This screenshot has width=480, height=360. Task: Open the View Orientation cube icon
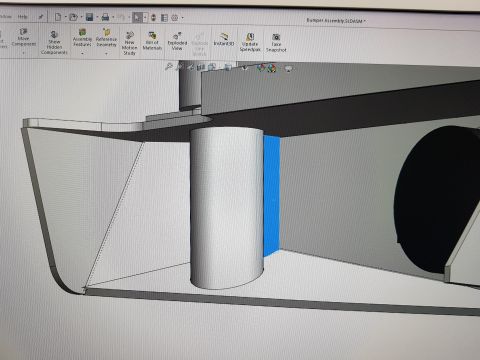click(x=212, y=67)
